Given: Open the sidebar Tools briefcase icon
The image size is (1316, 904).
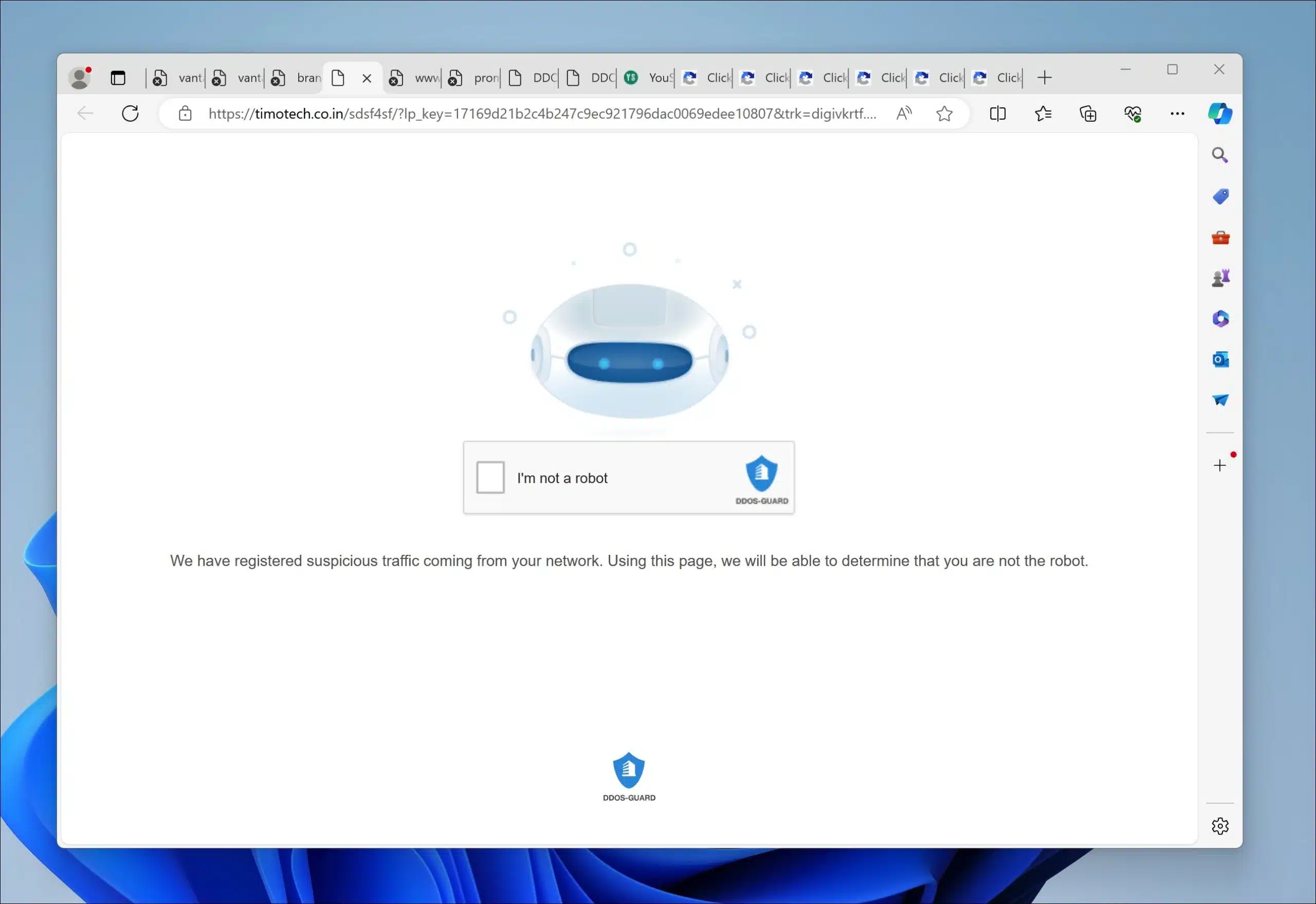Looking at the screenshot, I should point(1220,238).
